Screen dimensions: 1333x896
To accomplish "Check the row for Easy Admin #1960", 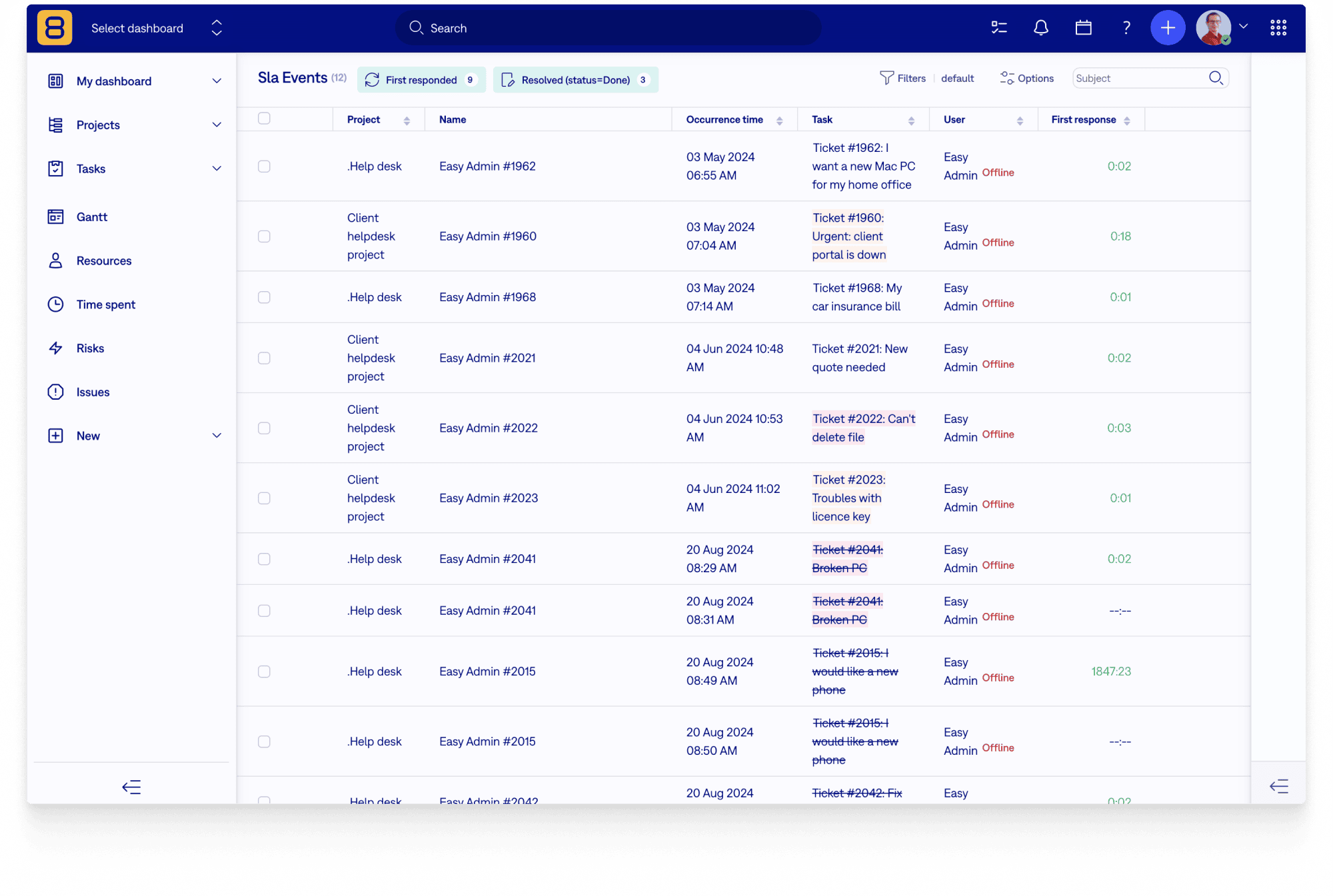I will pos(264,236).
